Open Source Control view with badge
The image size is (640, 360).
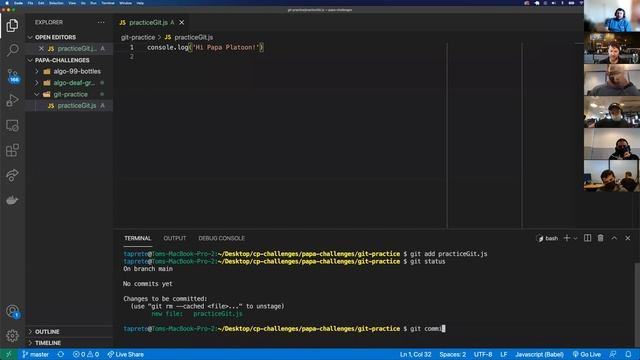(12, 76)
